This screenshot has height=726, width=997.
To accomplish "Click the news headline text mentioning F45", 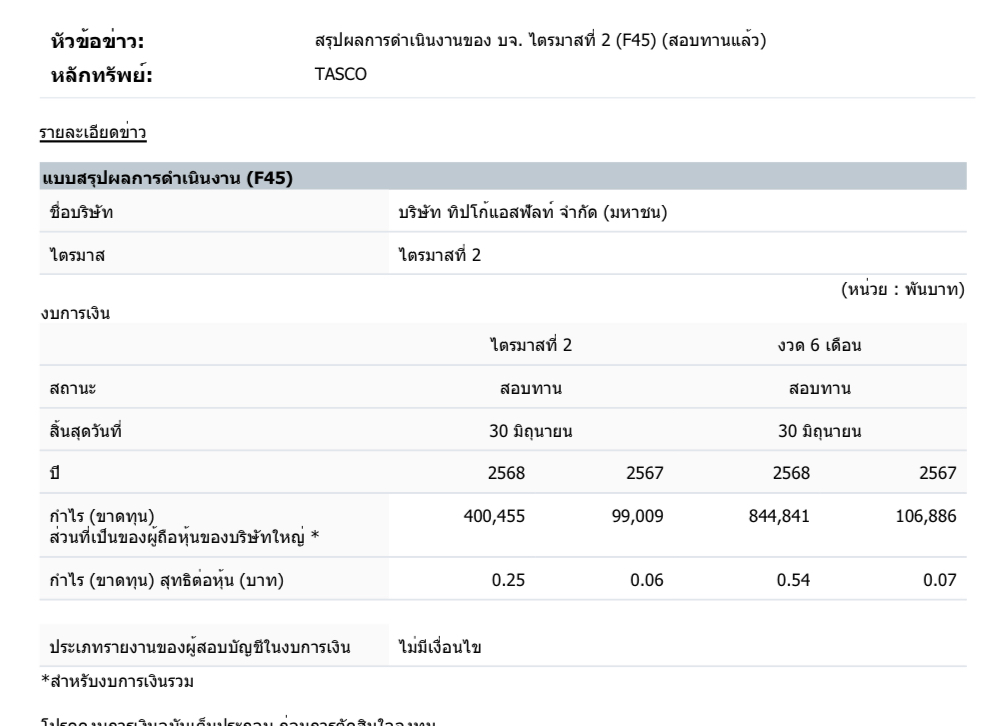I will pyautogui.click(x=541, y=41).
